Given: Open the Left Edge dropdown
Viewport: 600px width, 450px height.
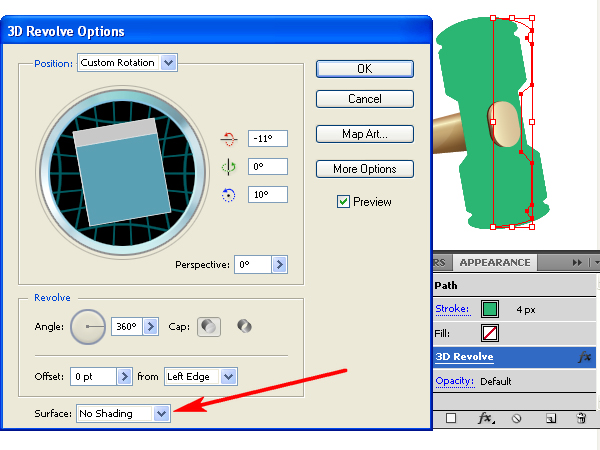Looking at the screenshot, I should point(228,377).
